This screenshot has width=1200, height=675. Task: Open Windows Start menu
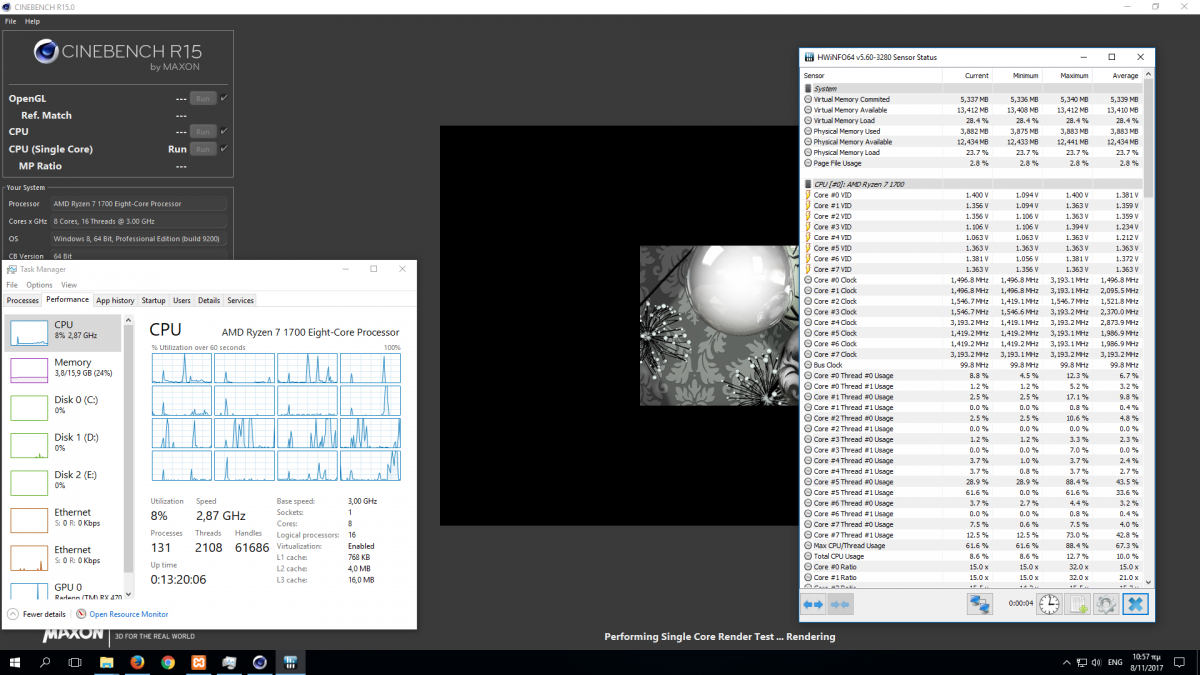15,662
